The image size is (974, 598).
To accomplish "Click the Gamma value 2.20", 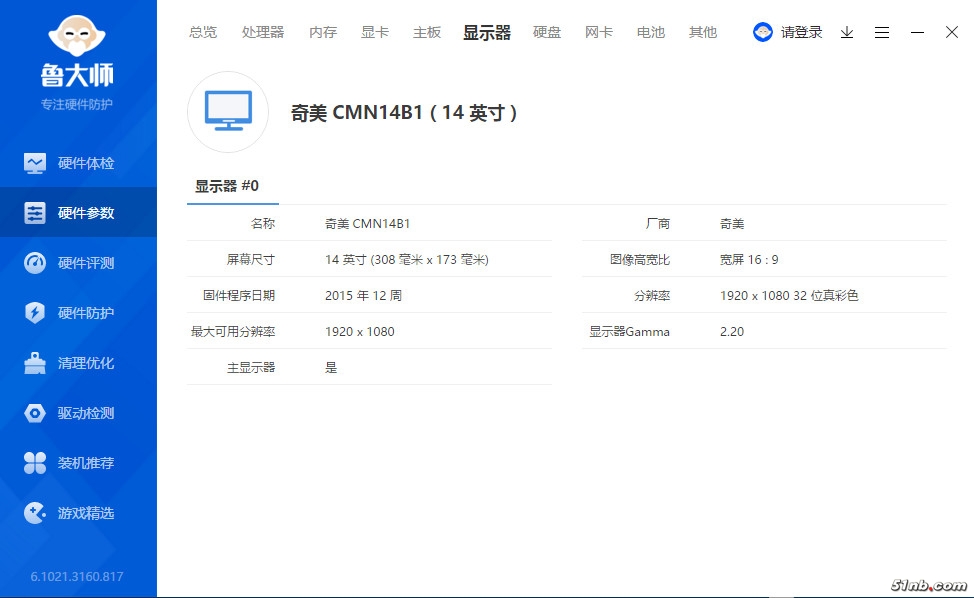I will coord(732,332).
